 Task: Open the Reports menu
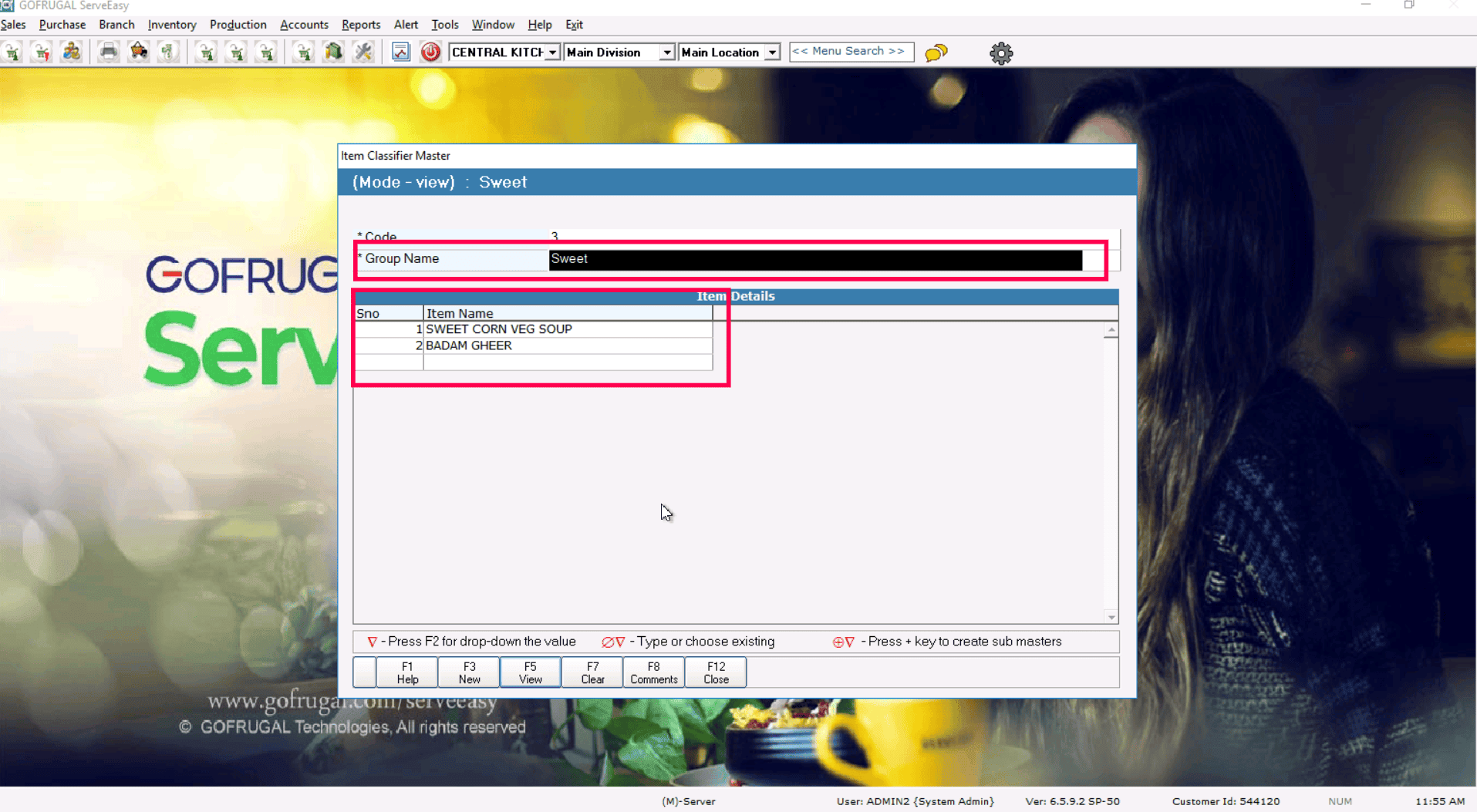click(361, 25)
